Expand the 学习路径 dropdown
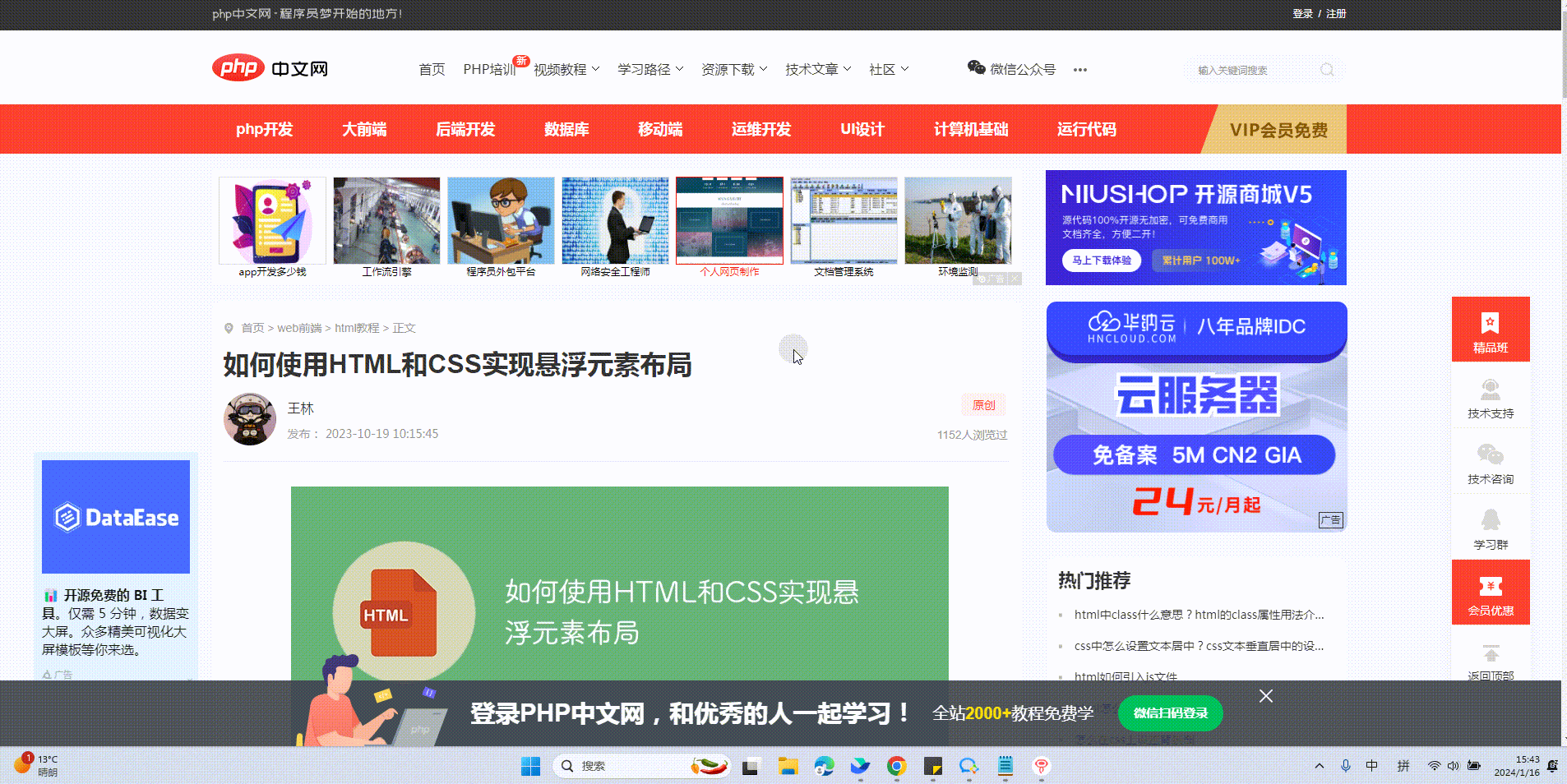Screen dimensions: 1567x784 click(650, 70)
